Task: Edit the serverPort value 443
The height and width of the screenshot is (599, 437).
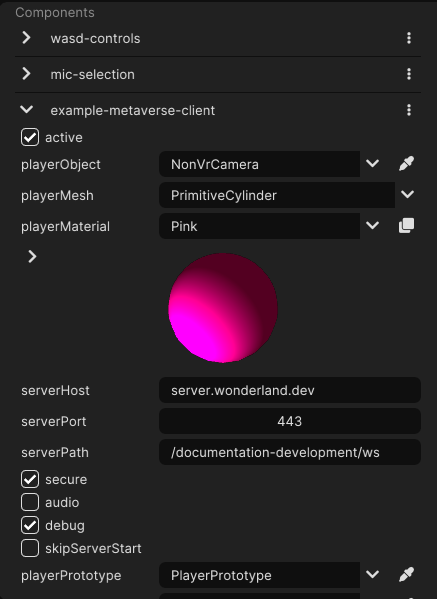Action: (x=290, y=421)
